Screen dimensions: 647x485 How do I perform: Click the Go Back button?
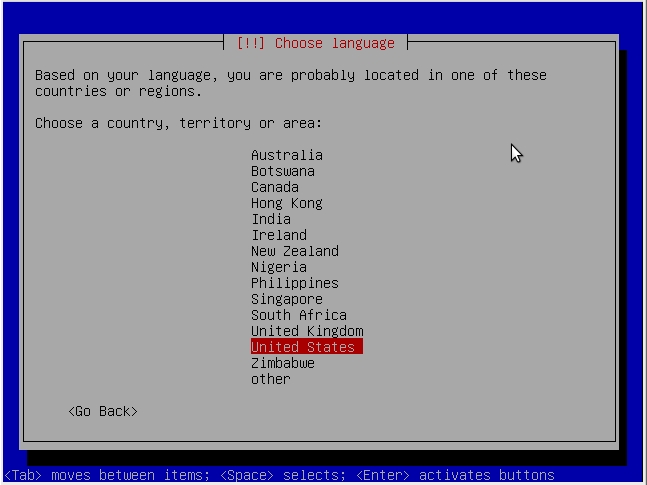click(103, 412)
